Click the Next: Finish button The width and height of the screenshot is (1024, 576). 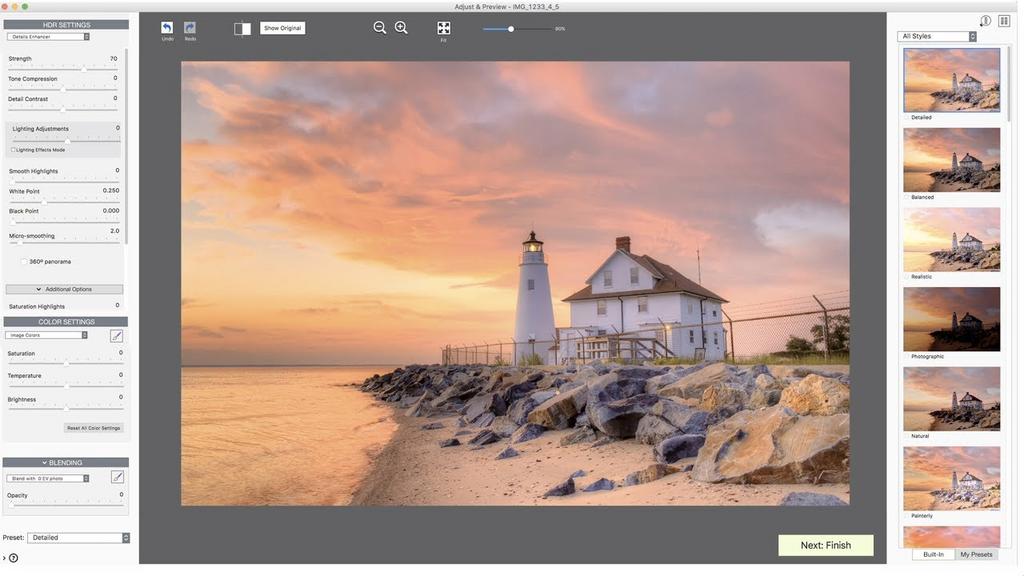(x=825, y=545)
